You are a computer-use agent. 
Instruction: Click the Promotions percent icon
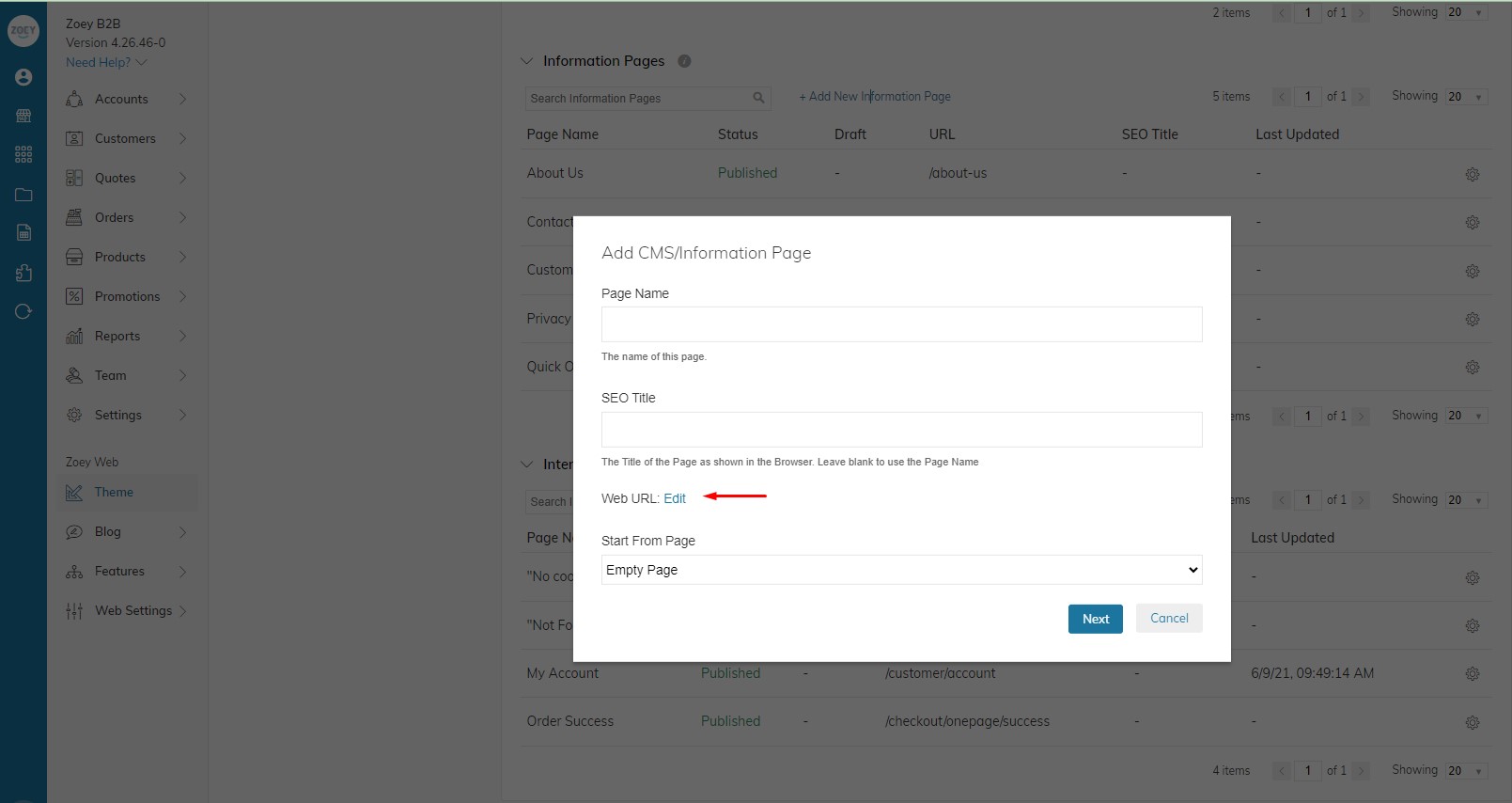pyautogui.click(x=74, y=297)
